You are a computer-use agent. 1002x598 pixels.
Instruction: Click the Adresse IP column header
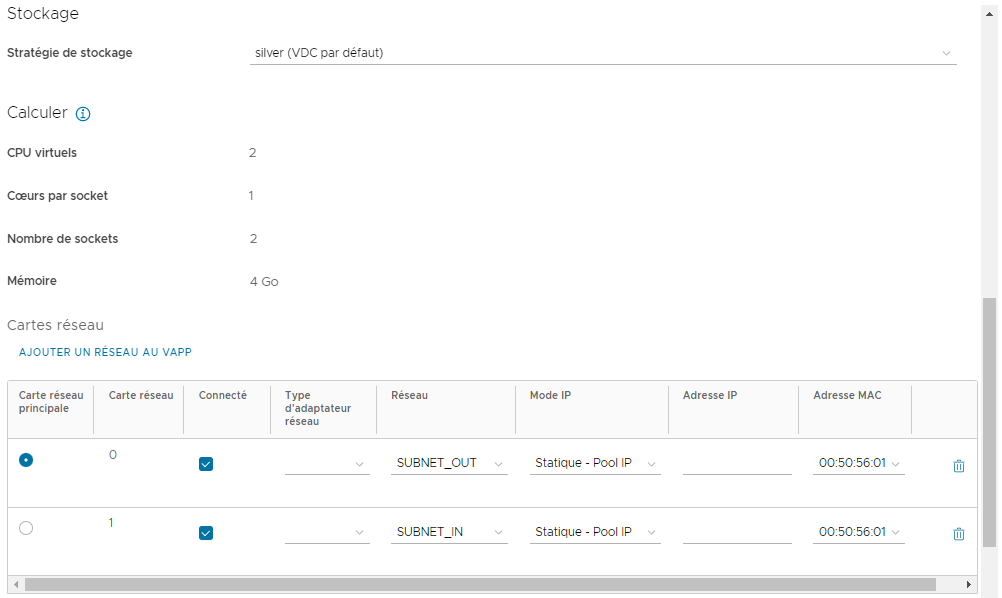[x=710, y=395]
